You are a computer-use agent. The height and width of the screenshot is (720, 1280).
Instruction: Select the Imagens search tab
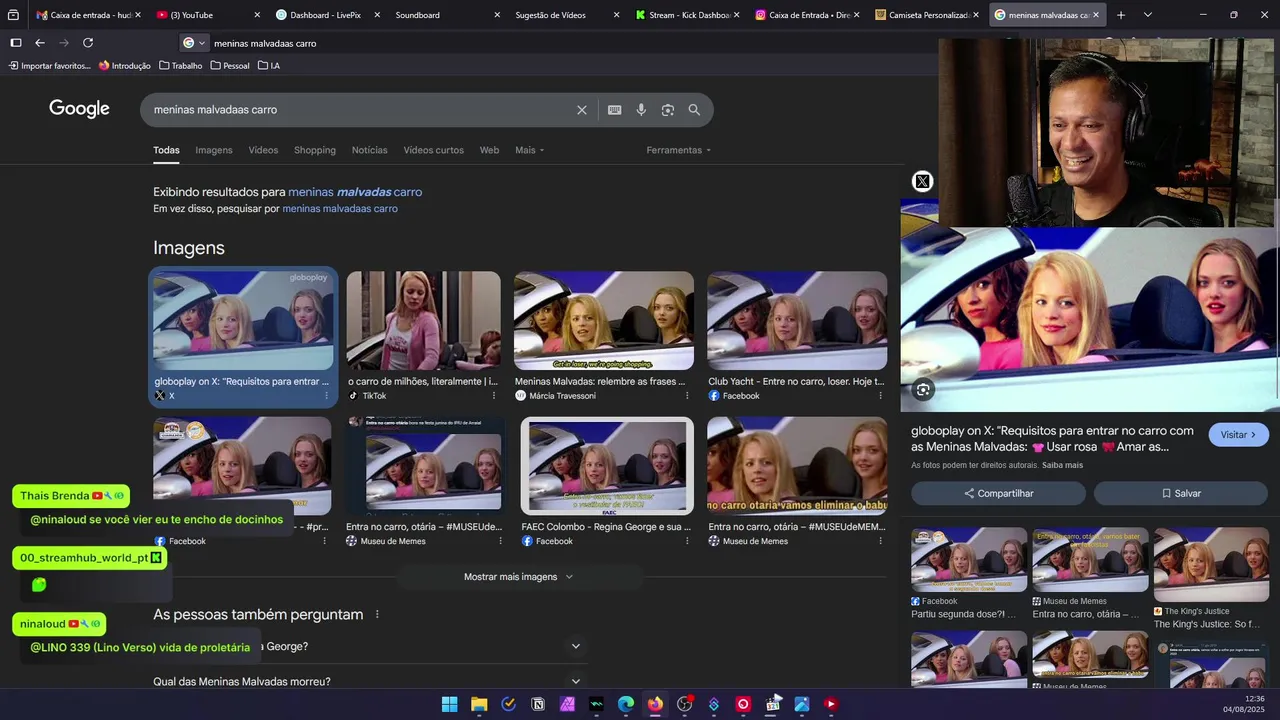pos(214,150)
